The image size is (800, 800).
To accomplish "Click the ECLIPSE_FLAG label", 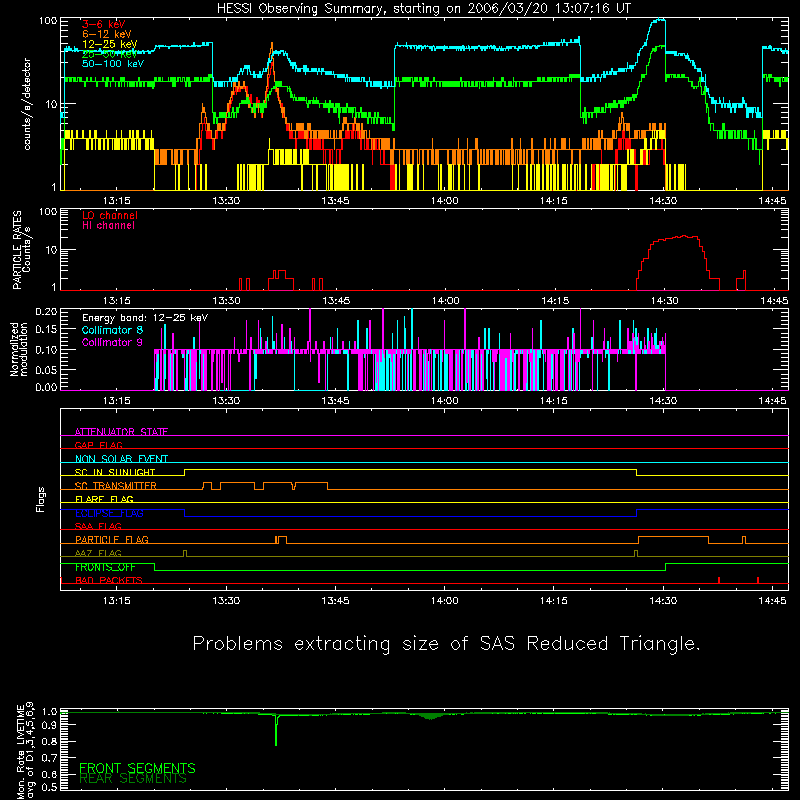I will tap(109, 513).
